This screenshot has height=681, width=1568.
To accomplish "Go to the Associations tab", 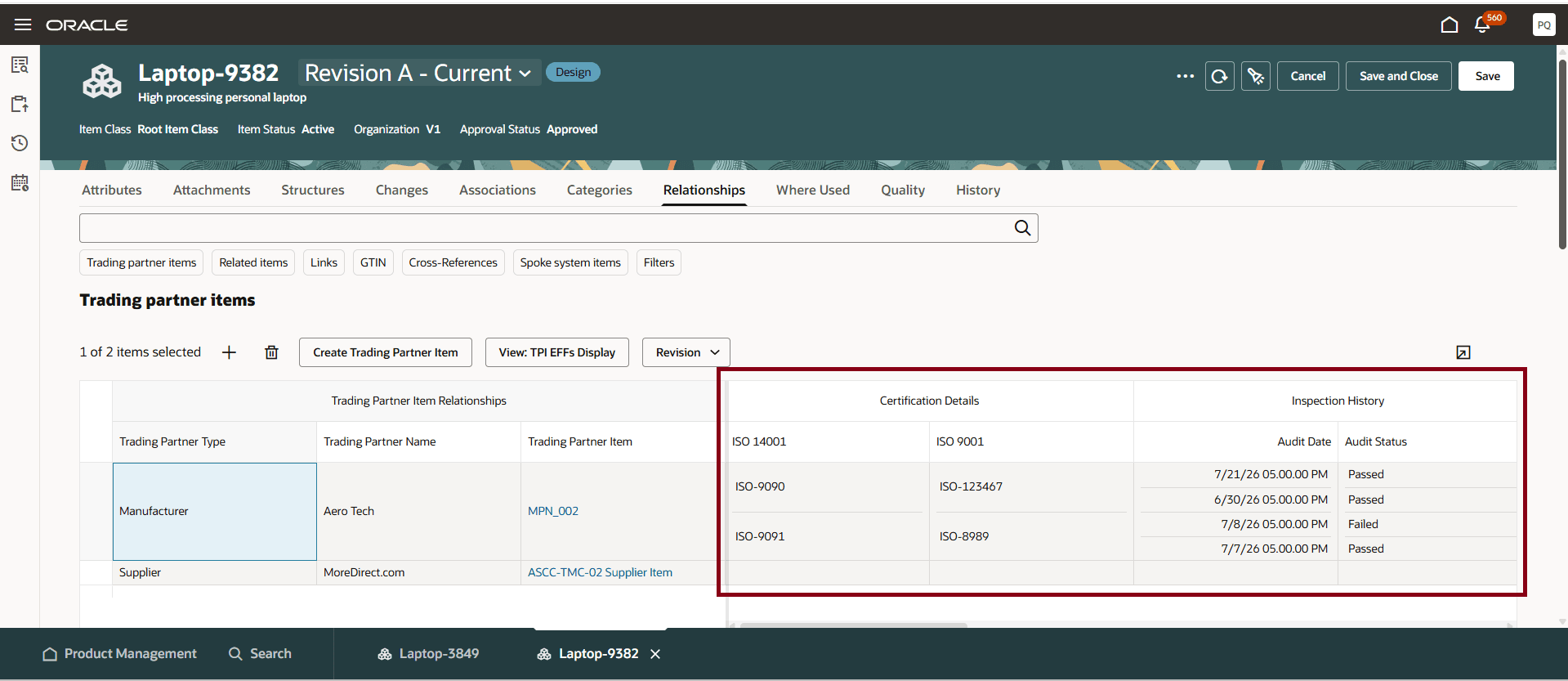I will click(x=498, y=190).
